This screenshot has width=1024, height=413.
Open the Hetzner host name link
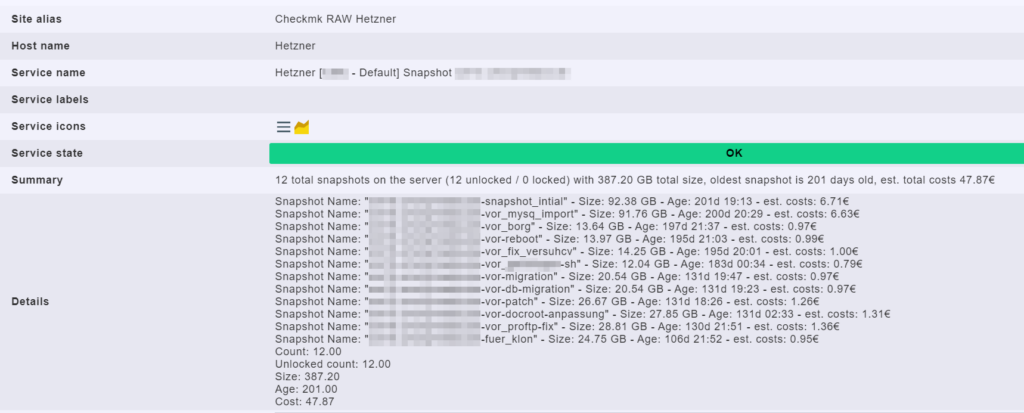coord(295,46)
